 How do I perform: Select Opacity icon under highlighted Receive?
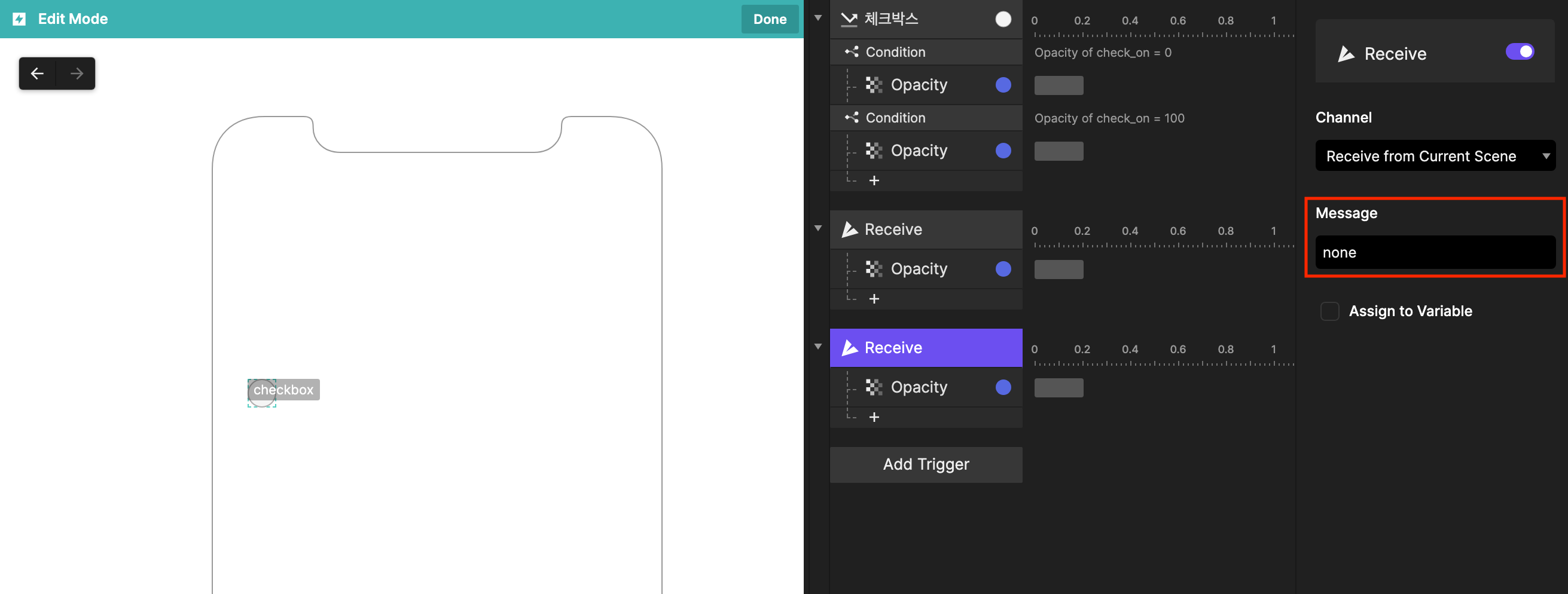click(874, 387)
